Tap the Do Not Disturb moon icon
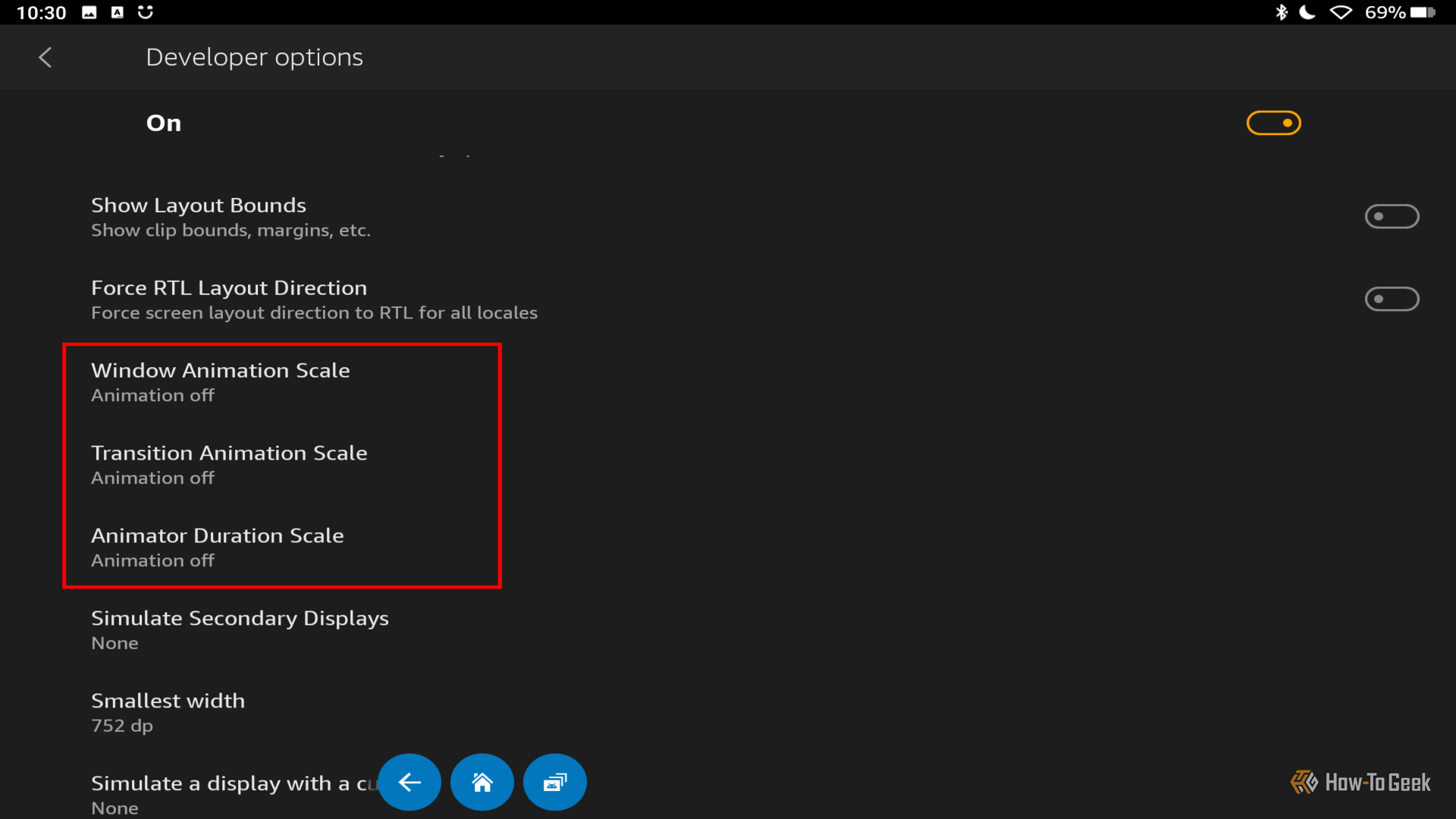The height and width of the screenshot is (819, 1456). click(1307, 12)
